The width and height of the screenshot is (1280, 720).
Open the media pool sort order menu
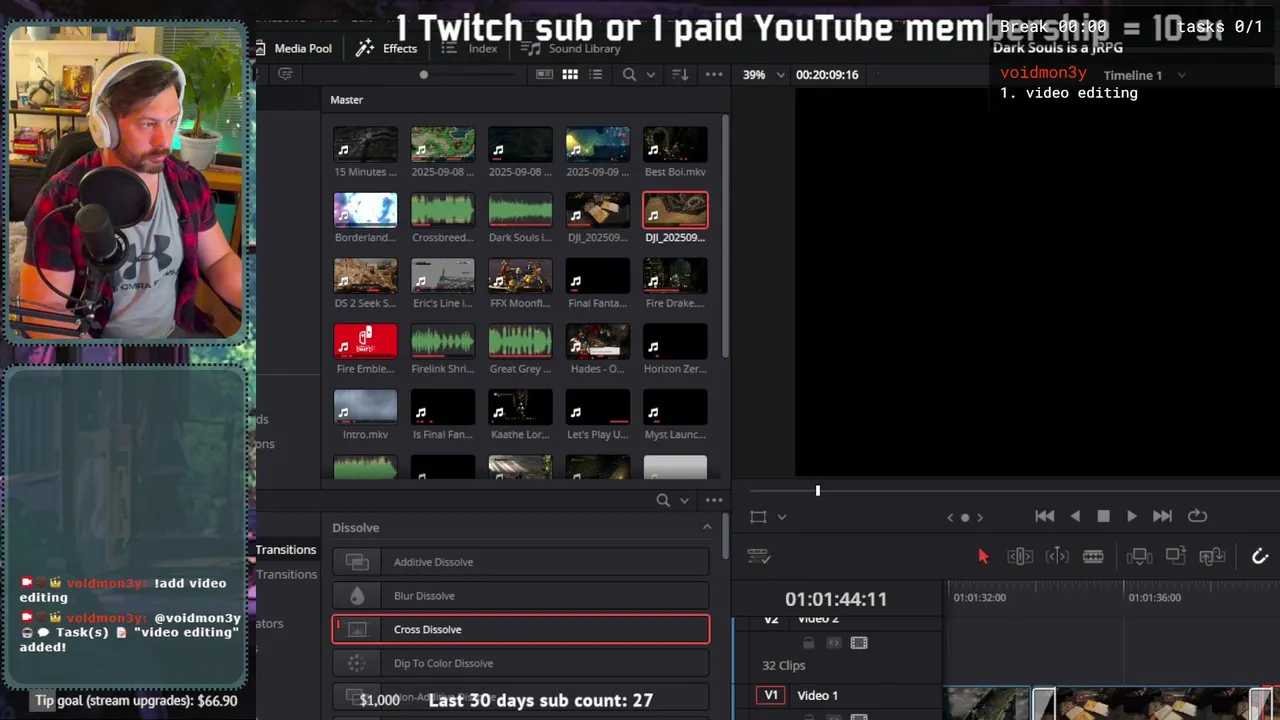tap(680, 74)
